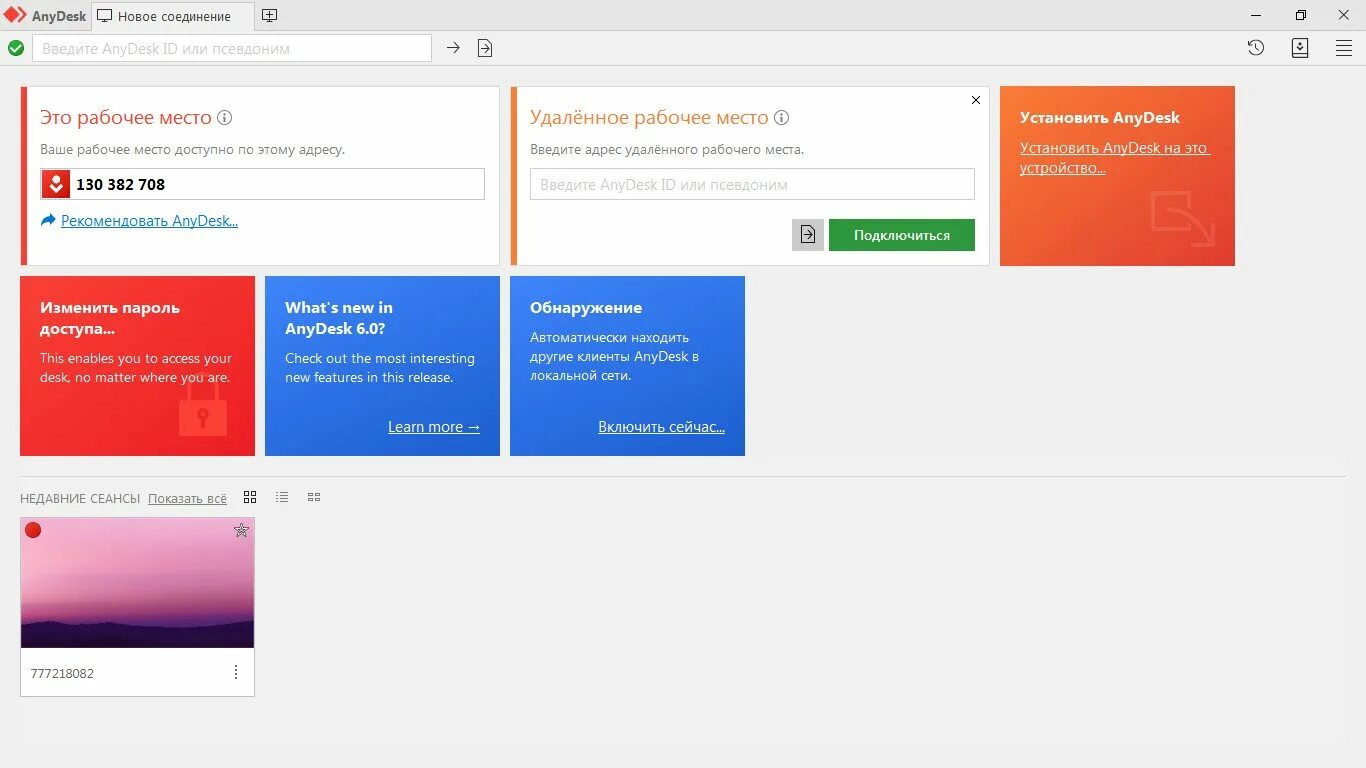Click Установить AnyDesk на это устройство link
The height and width of the screenshot is (768, 1366).
[1114, 158]
